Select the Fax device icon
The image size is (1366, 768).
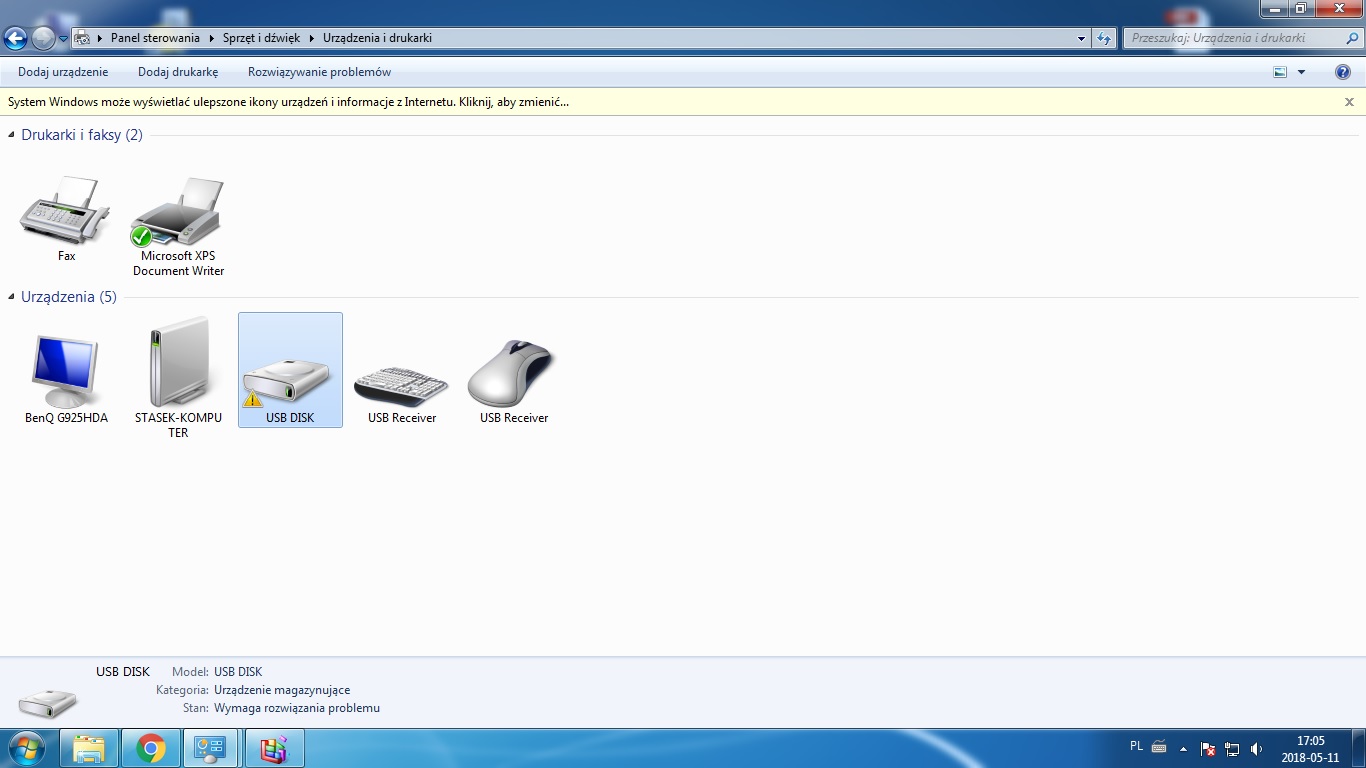(66, 212)
